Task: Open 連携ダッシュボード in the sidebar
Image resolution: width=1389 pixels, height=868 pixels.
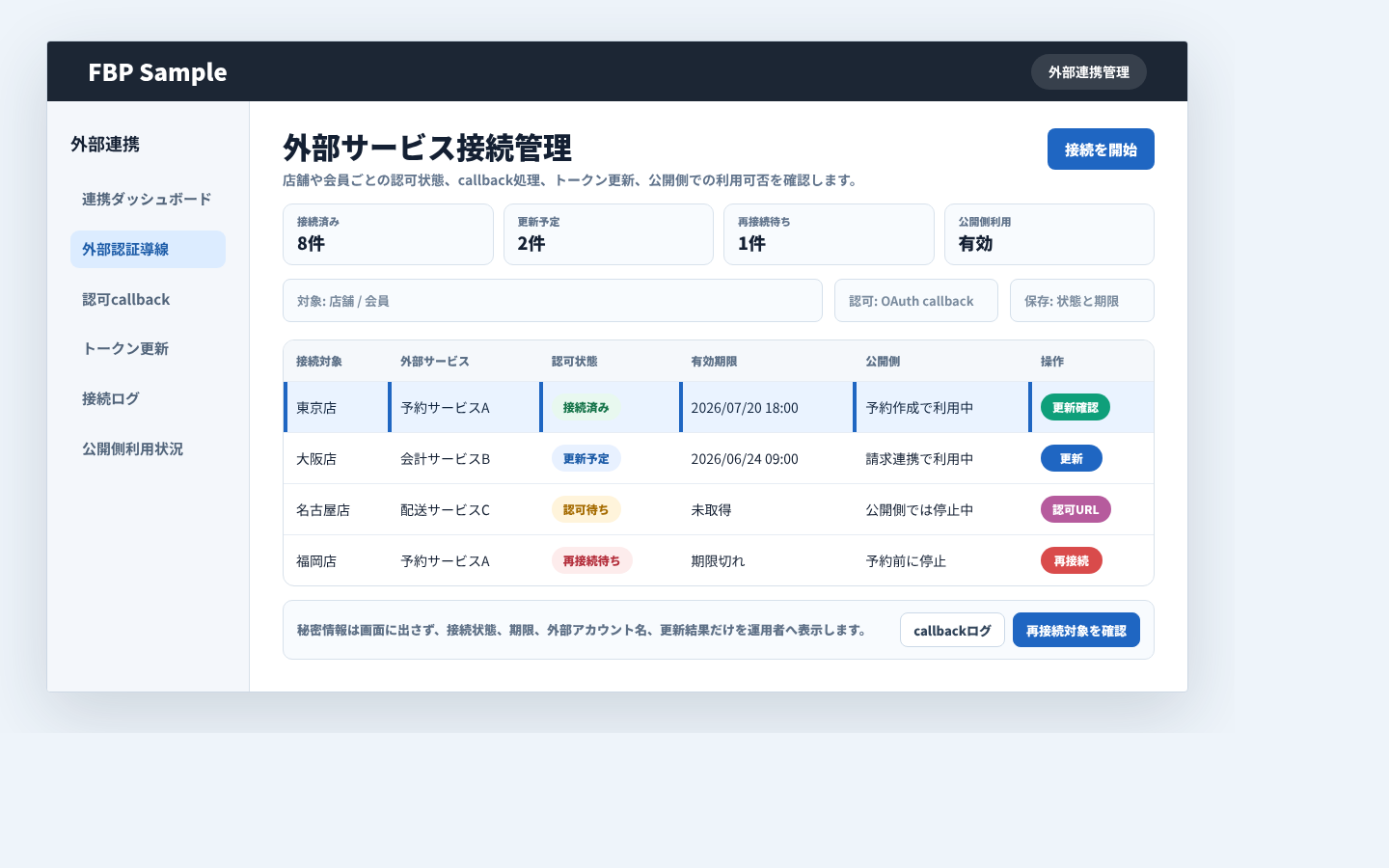Action: coord(148,199)
